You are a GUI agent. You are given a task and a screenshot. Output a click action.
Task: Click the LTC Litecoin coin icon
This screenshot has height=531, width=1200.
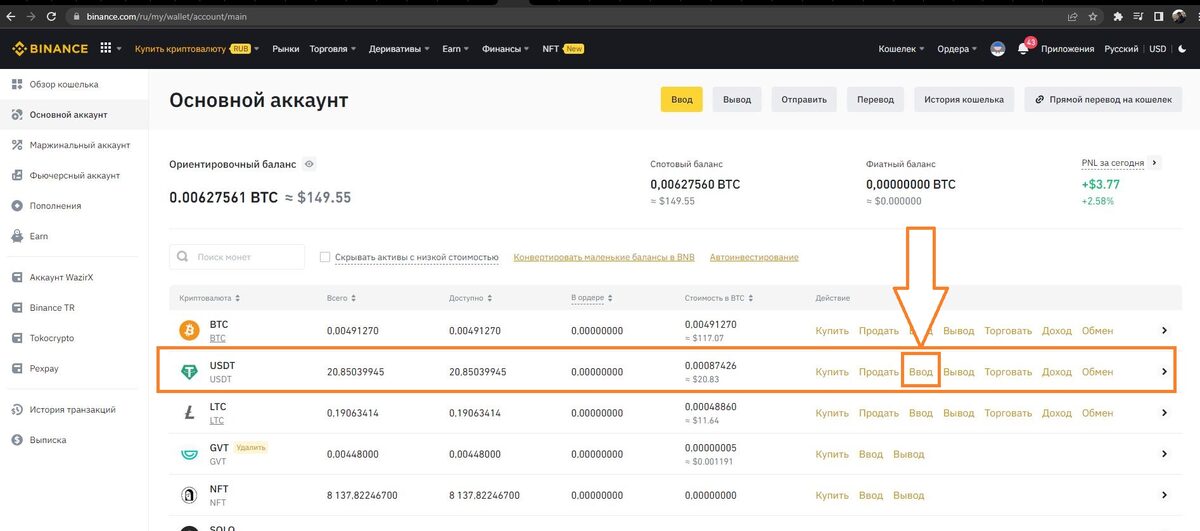(x=189, y=412)
